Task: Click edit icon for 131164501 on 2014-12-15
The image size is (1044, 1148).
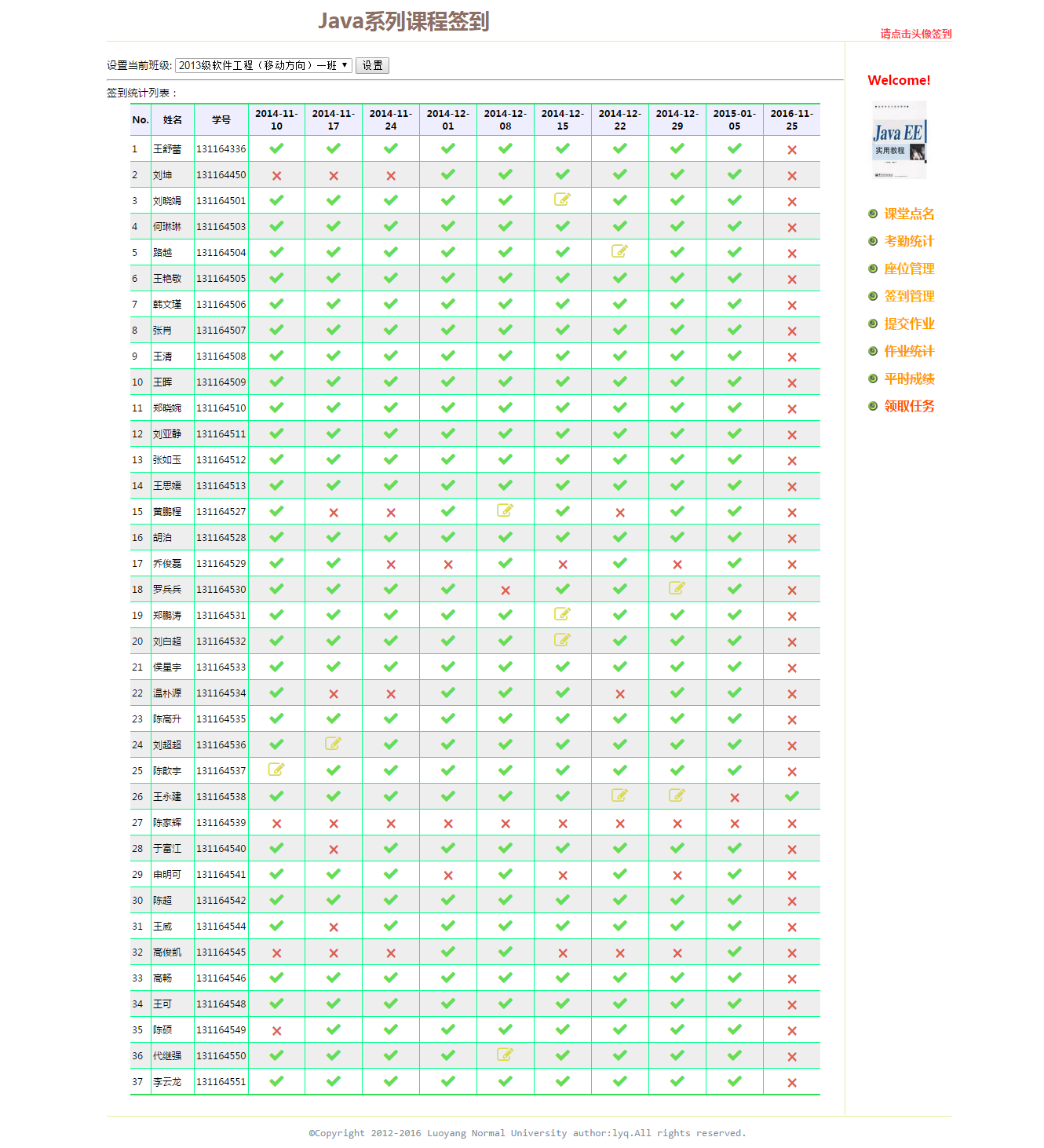Action: click(x=562, y=199)
